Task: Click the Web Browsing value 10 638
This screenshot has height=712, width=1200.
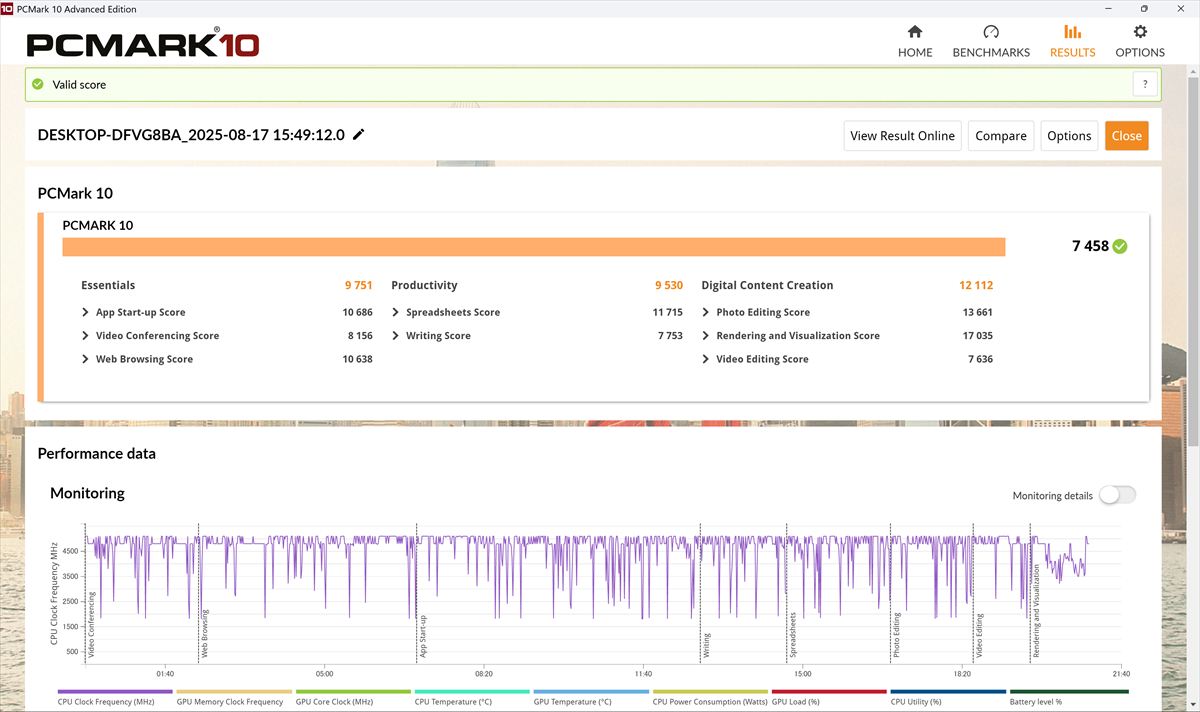Action: (357, 359)
